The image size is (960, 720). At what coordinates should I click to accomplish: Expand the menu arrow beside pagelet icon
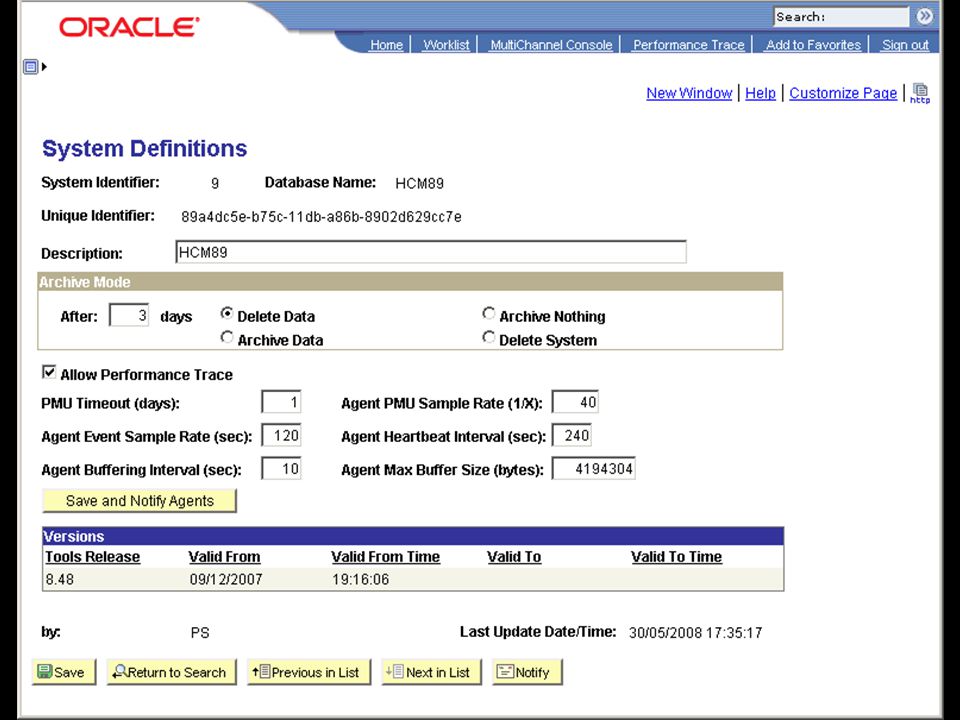44,66
